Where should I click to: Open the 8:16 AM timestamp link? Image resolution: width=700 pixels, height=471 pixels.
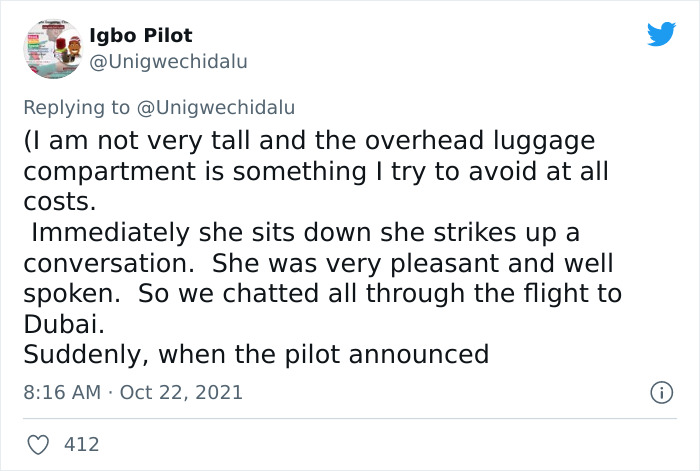62,392
